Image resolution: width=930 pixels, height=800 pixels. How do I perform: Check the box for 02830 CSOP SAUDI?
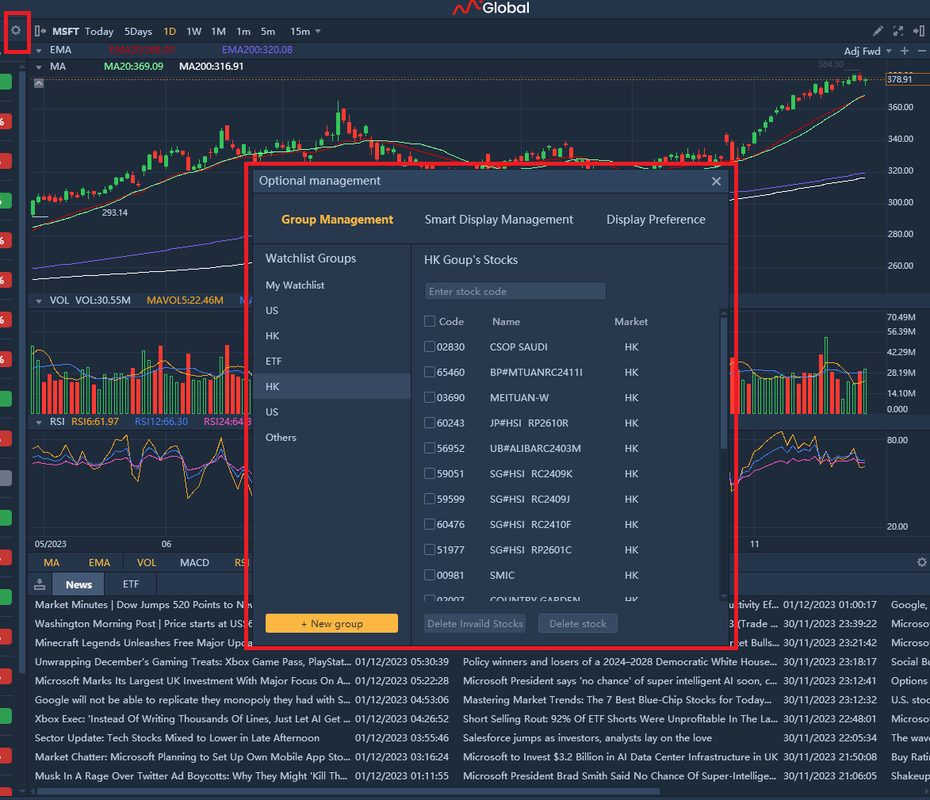click(x=429, y=346)
